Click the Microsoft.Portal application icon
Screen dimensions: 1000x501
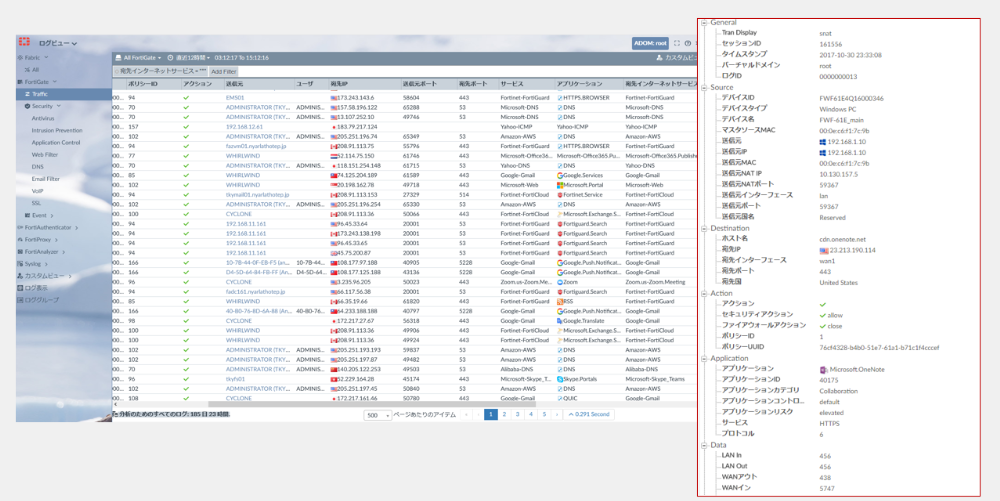(x=559, y=185)
